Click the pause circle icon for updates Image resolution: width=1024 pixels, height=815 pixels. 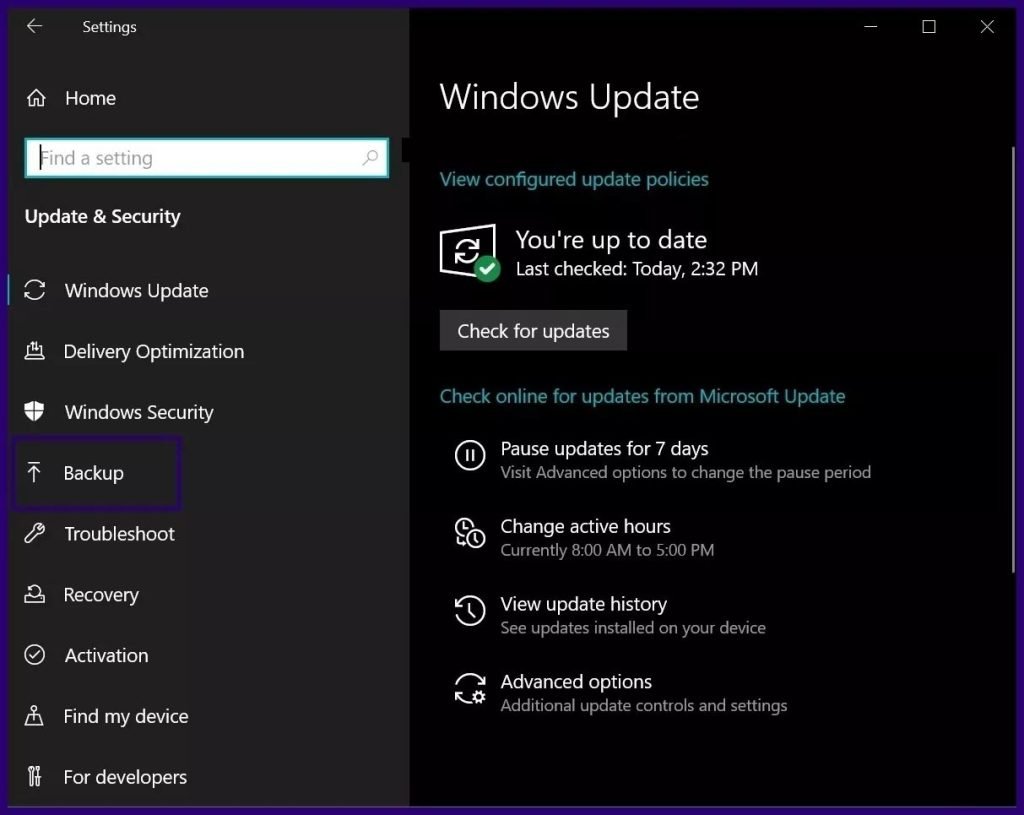pyautogui.click(x=470, y=455)
